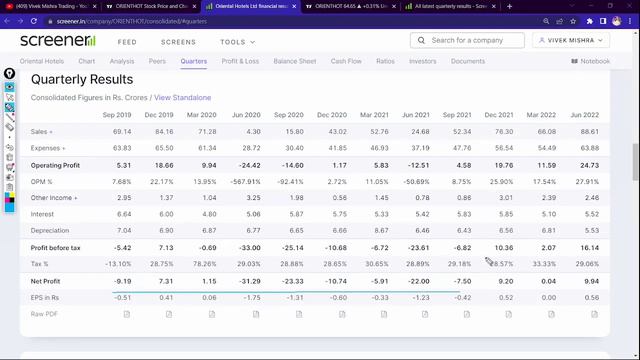The image size is (640, 360).
Task: Click the zoom magnifier icon in address bar
Action: (x=546, y=21)
